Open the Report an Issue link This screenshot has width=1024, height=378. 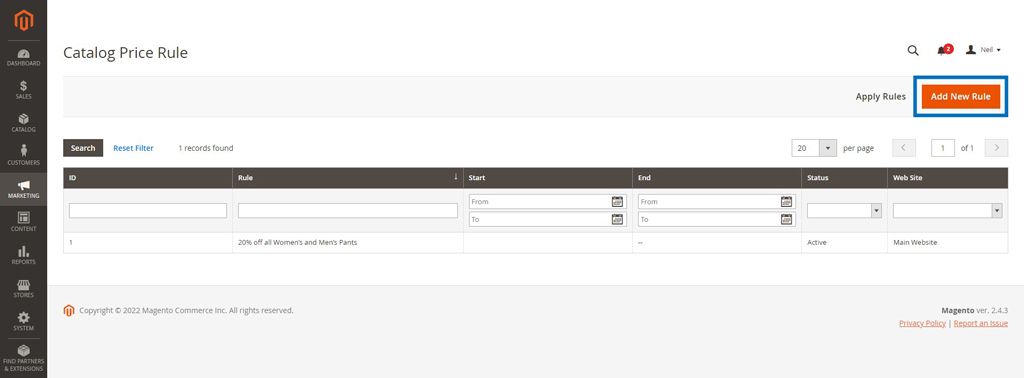[980, 323]
